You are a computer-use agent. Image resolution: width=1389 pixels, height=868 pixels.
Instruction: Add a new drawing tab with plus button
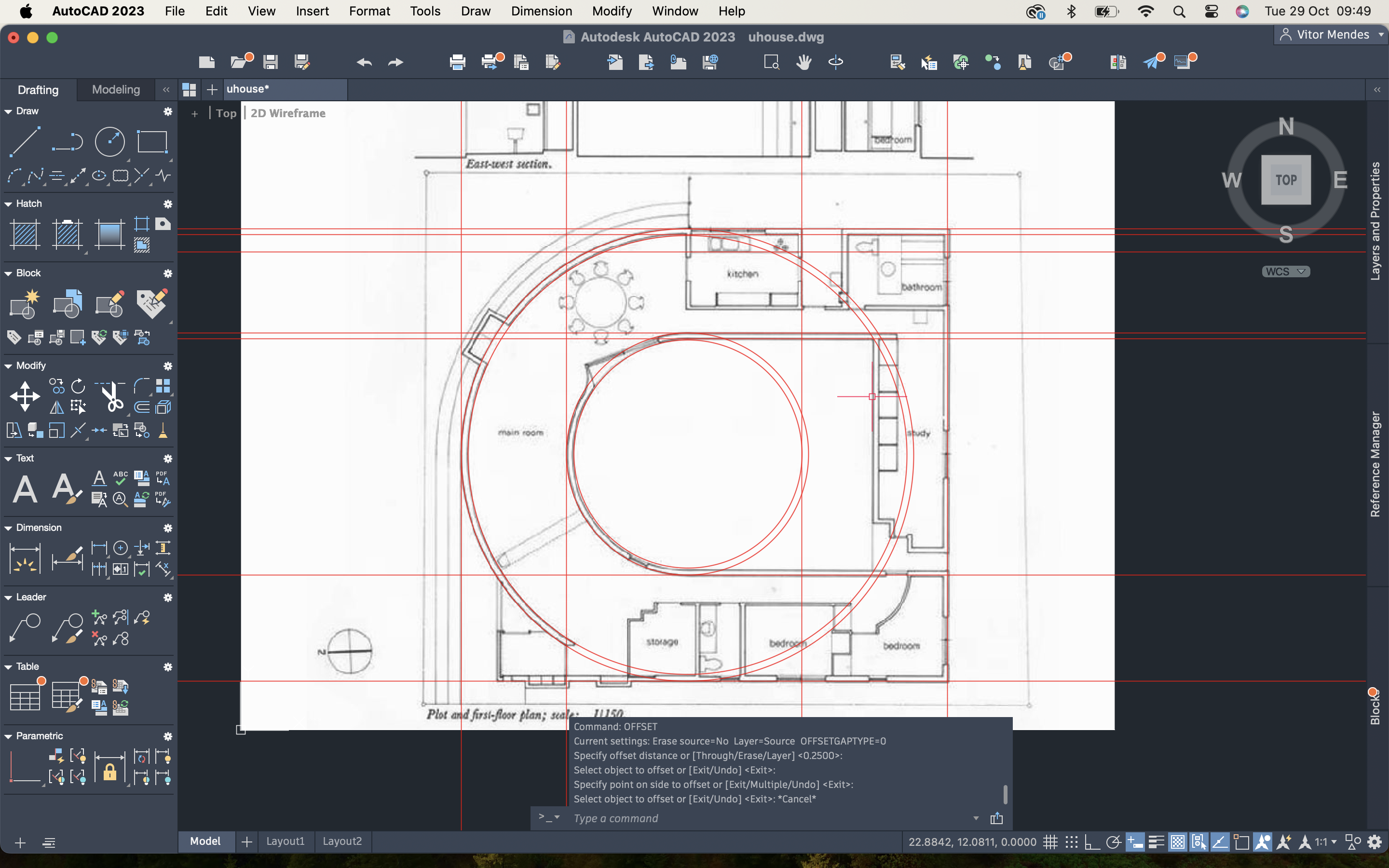coord(212,90)
